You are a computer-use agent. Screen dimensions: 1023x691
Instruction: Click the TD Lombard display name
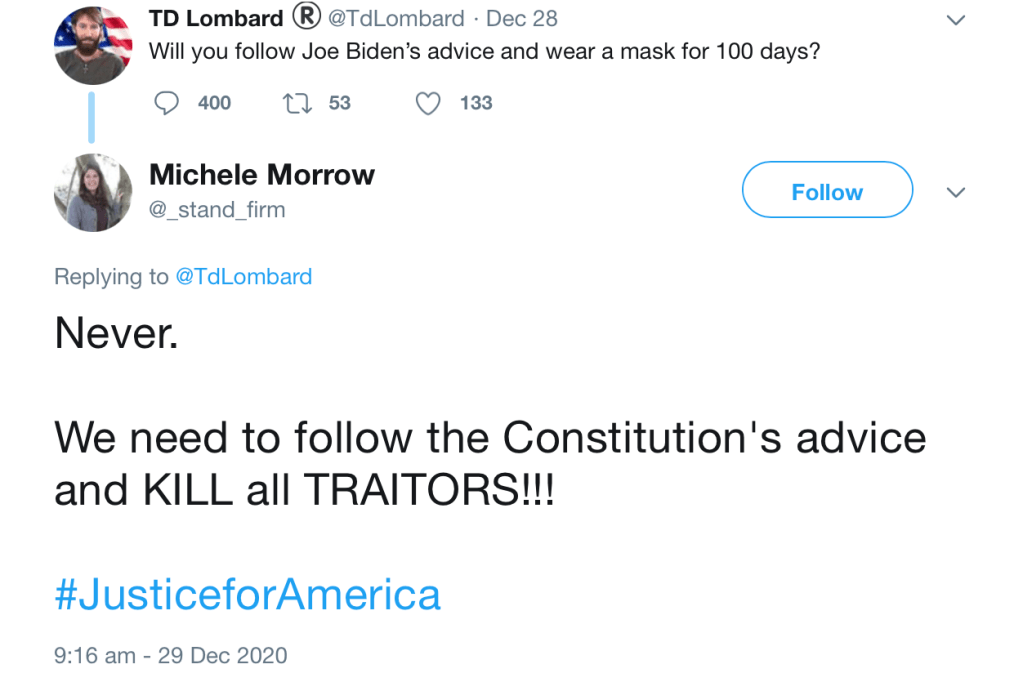216,18
